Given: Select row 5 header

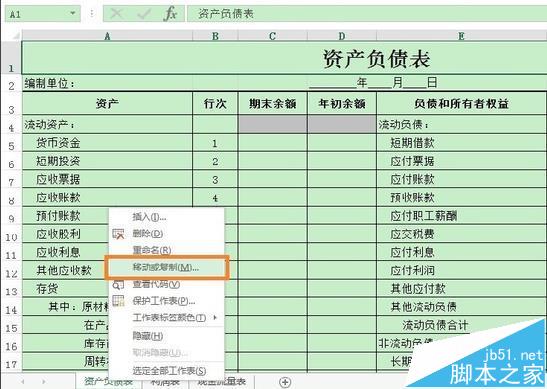Looking at the screenshot, I should pyautogui.click(x=11, y=143).
